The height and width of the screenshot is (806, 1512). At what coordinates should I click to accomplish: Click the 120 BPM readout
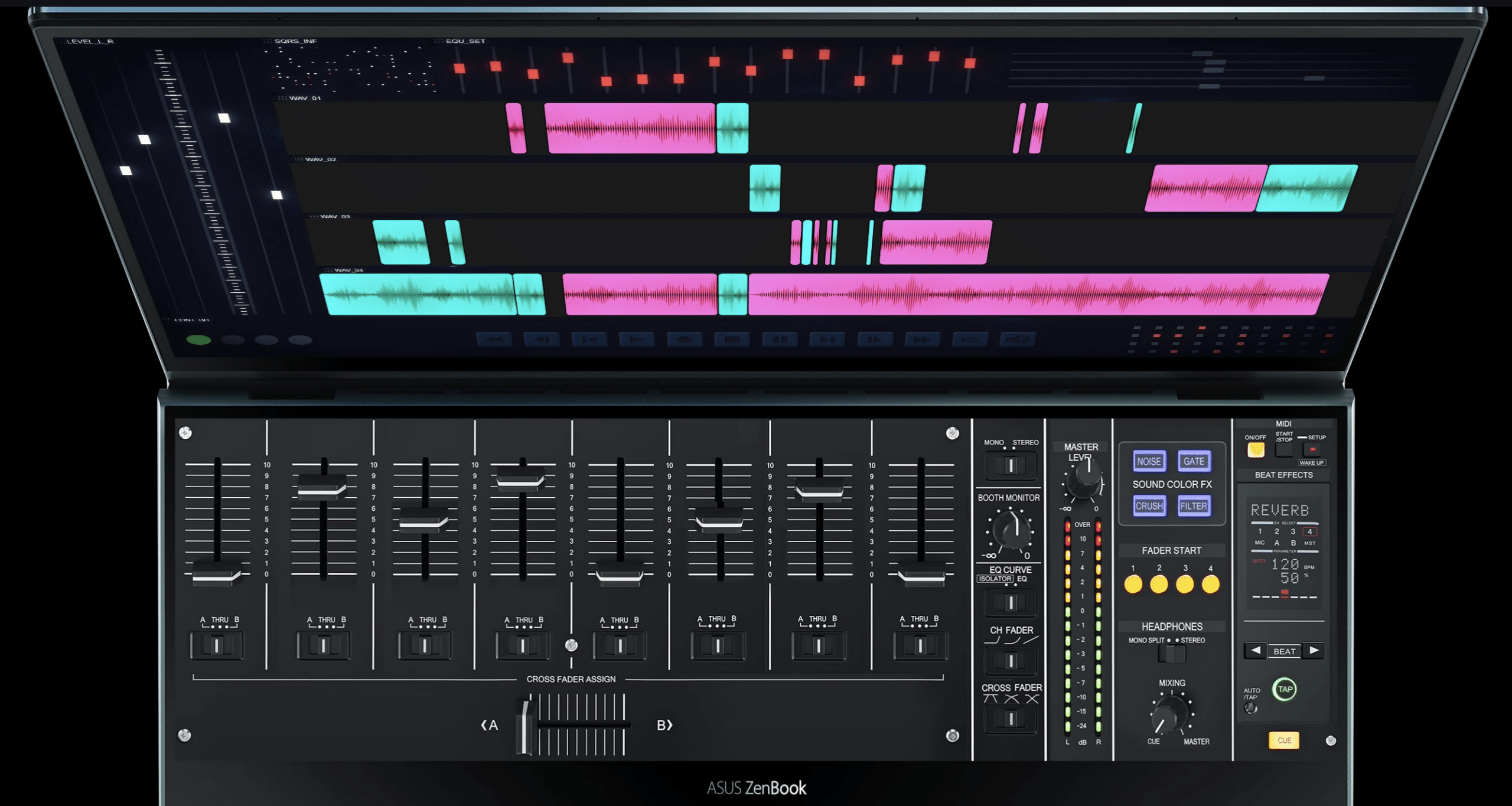(x=1285, y=564)
